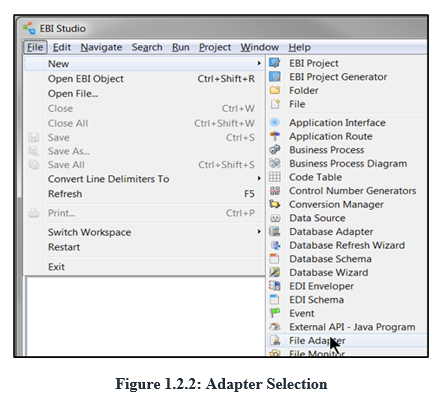Open the Help menu

click(x=300, y=47)
